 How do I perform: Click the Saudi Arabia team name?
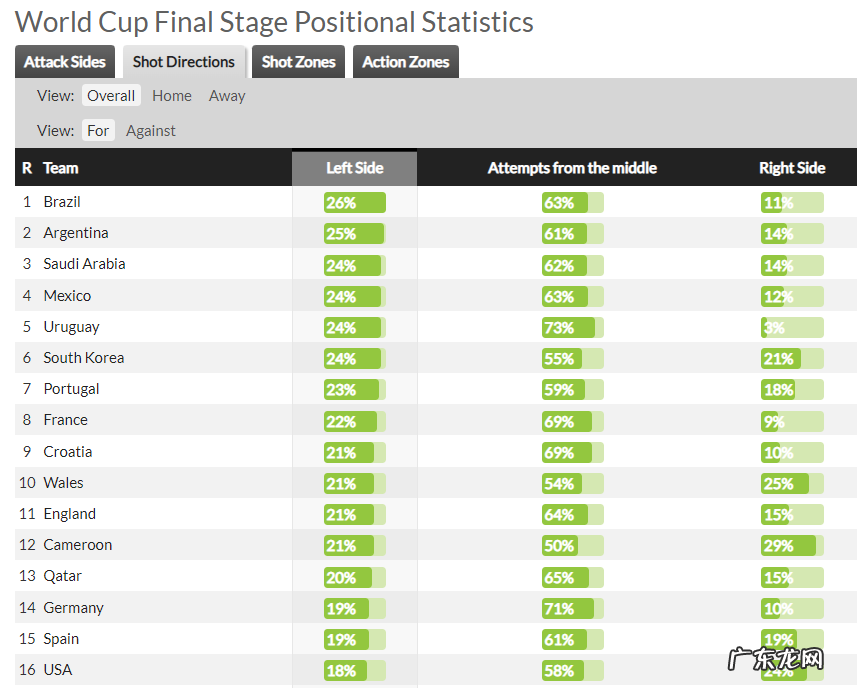[84, 264]
